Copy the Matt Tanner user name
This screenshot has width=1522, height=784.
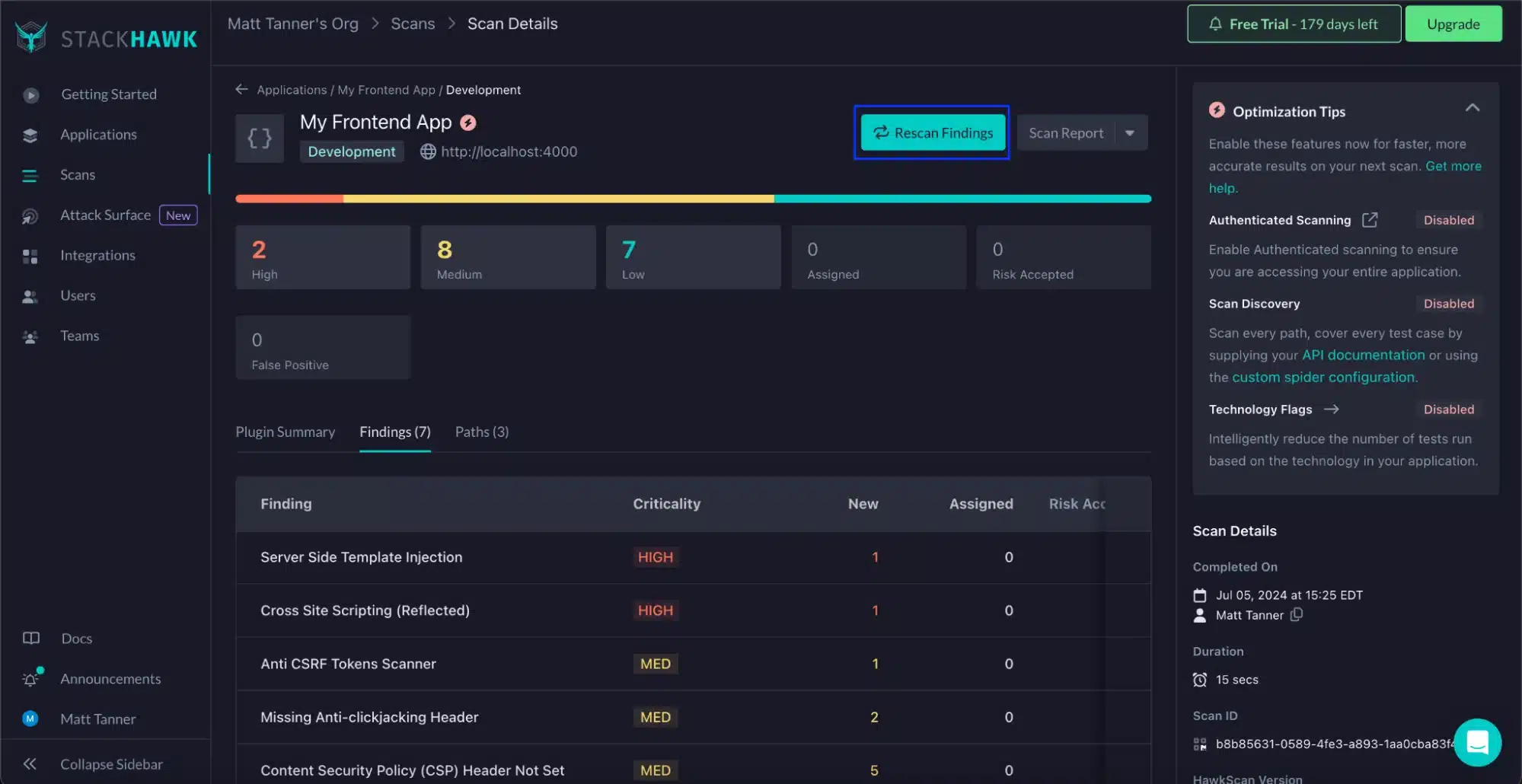[1297, 615]
